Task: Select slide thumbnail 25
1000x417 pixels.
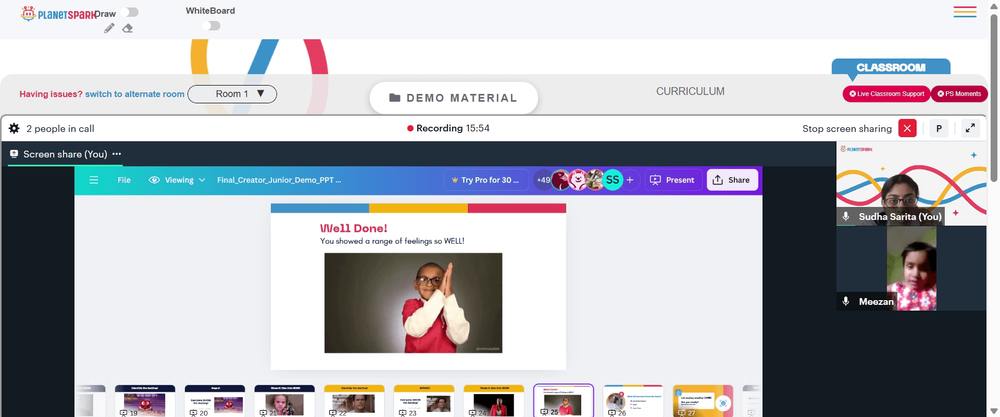Action: [564, 401]
